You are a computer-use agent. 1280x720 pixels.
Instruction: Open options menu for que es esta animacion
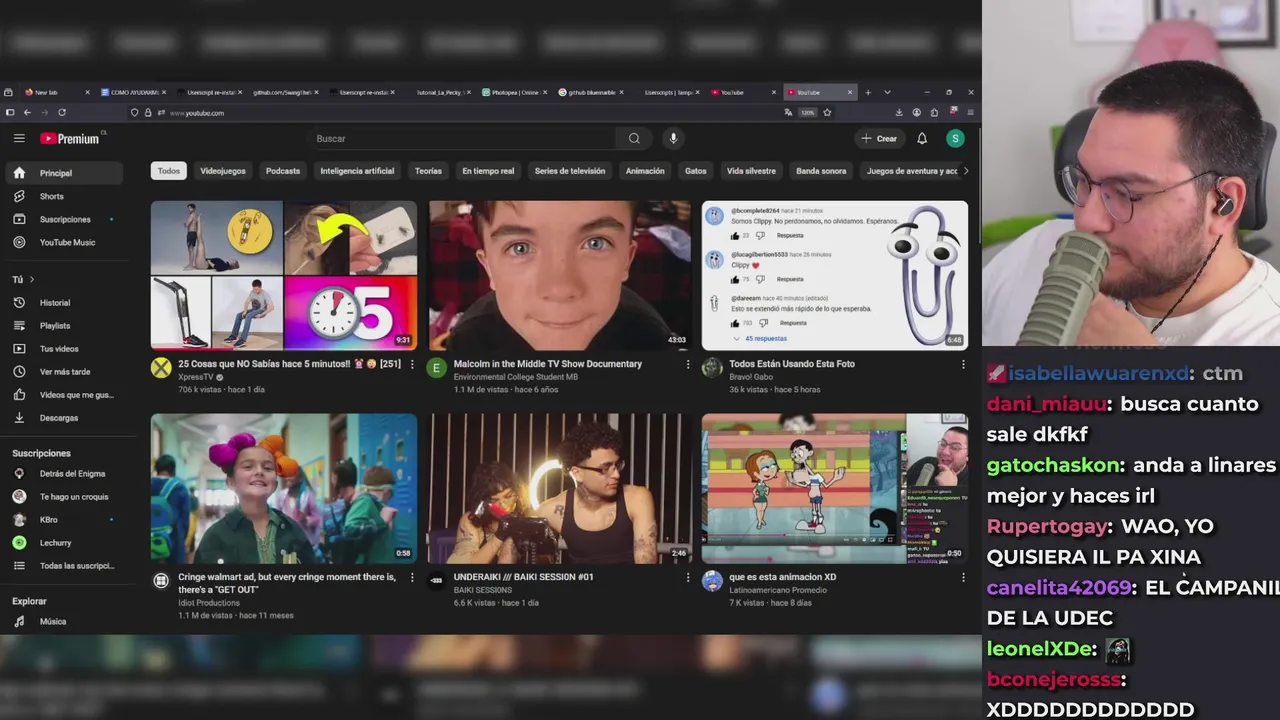click(x=963, y=578)
